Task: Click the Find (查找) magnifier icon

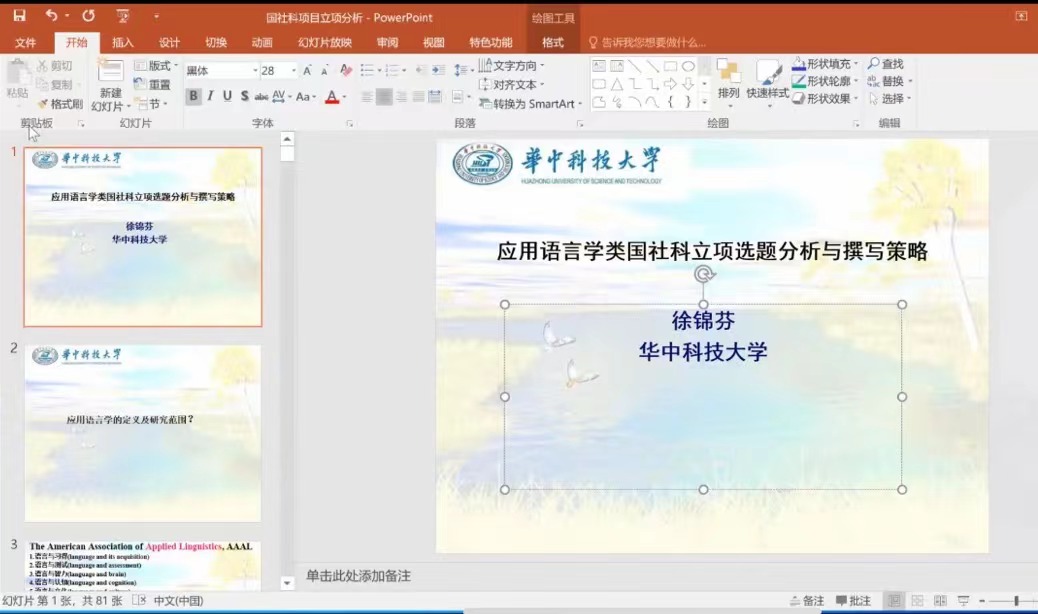Action: [875, 64]
